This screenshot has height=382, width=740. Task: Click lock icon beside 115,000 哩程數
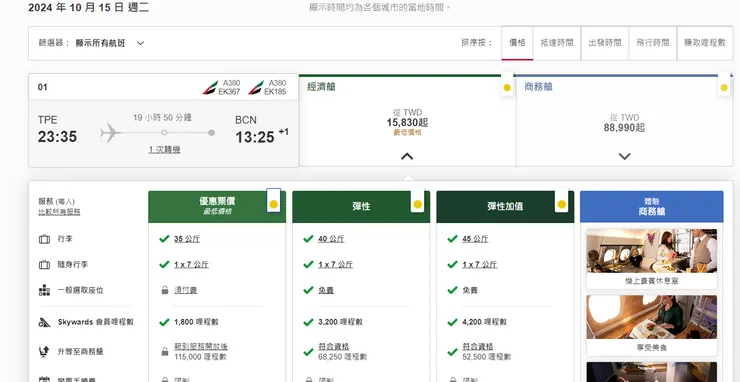[x=165, y=352]
